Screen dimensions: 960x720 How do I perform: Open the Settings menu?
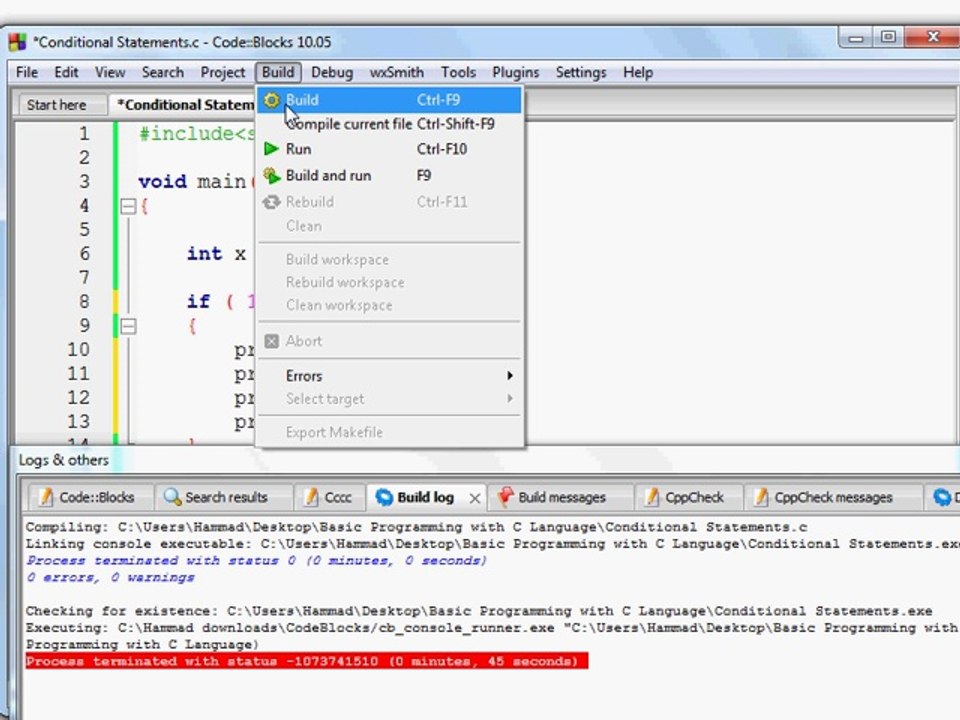click(x=581, y=72)
